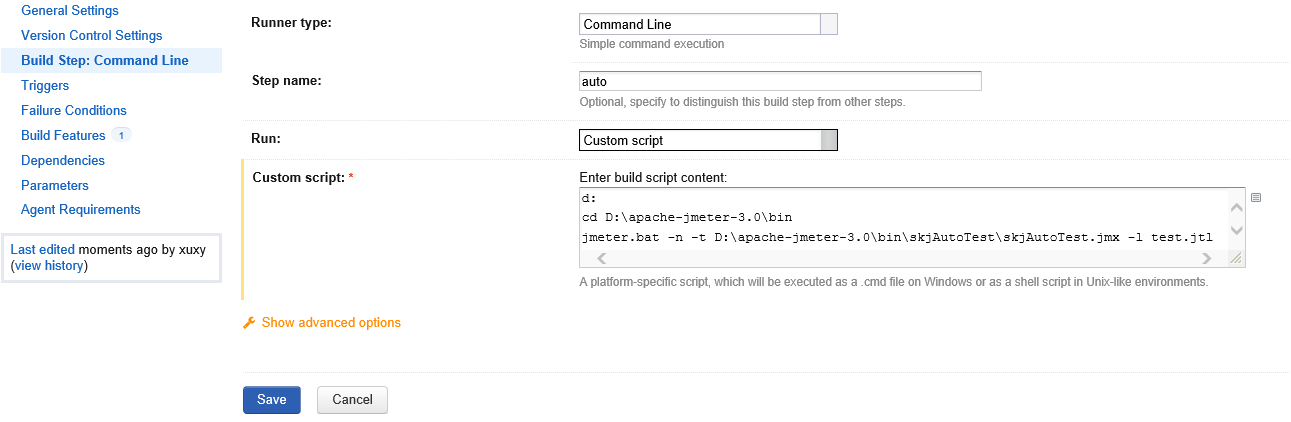Open the view history link
This screenshot has width=1291, height=422.
click(x=49, y=266)
